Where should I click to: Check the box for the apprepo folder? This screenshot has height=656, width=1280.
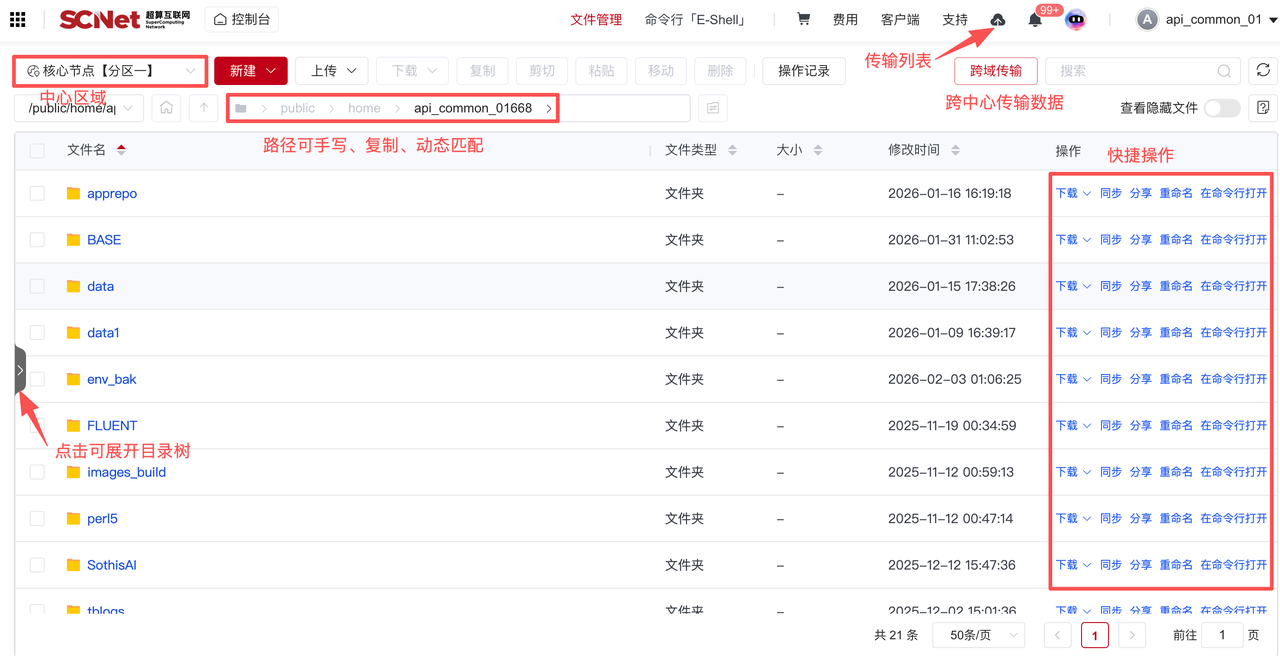37,193
